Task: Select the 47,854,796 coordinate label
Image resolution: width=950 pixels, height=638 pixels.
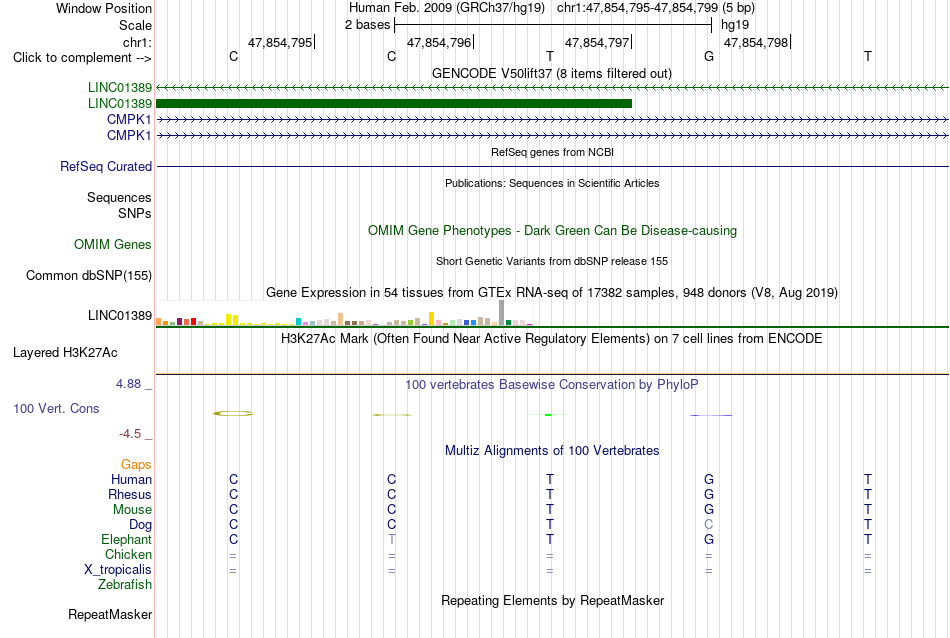Action: (439, 42)
